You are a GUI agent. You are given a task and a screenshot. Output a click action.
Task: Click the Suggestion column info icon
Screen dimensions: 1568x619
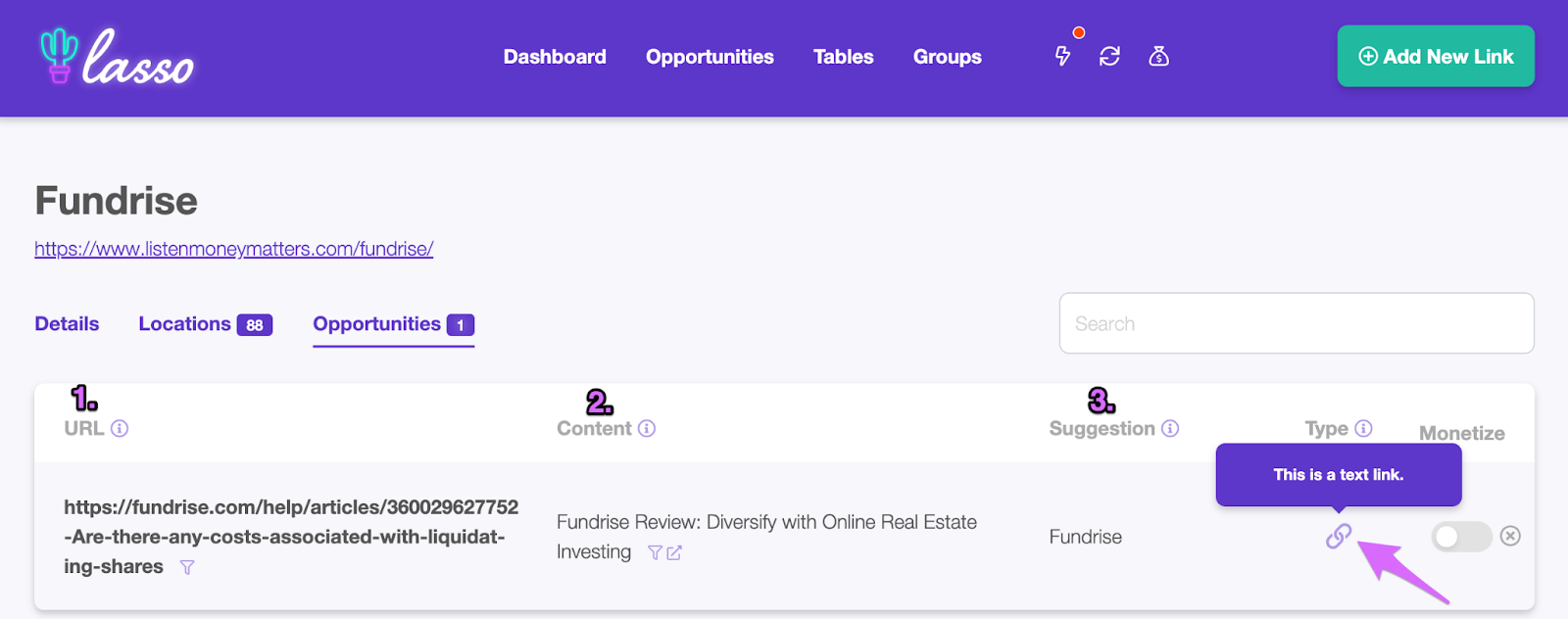pyautogui.click(x=1170, y=428)
